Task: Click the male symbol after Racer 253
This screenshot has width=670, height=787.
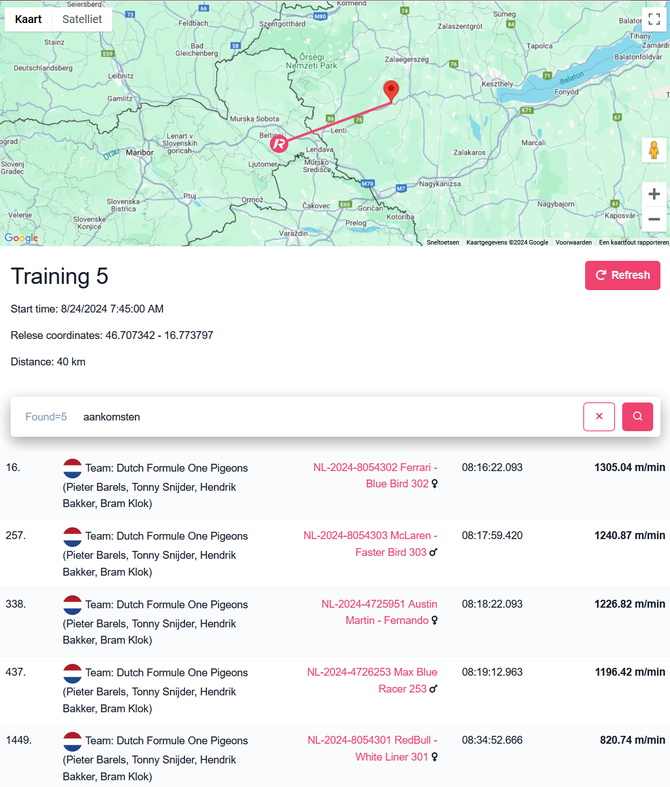Action: click(x=433, y=689)
